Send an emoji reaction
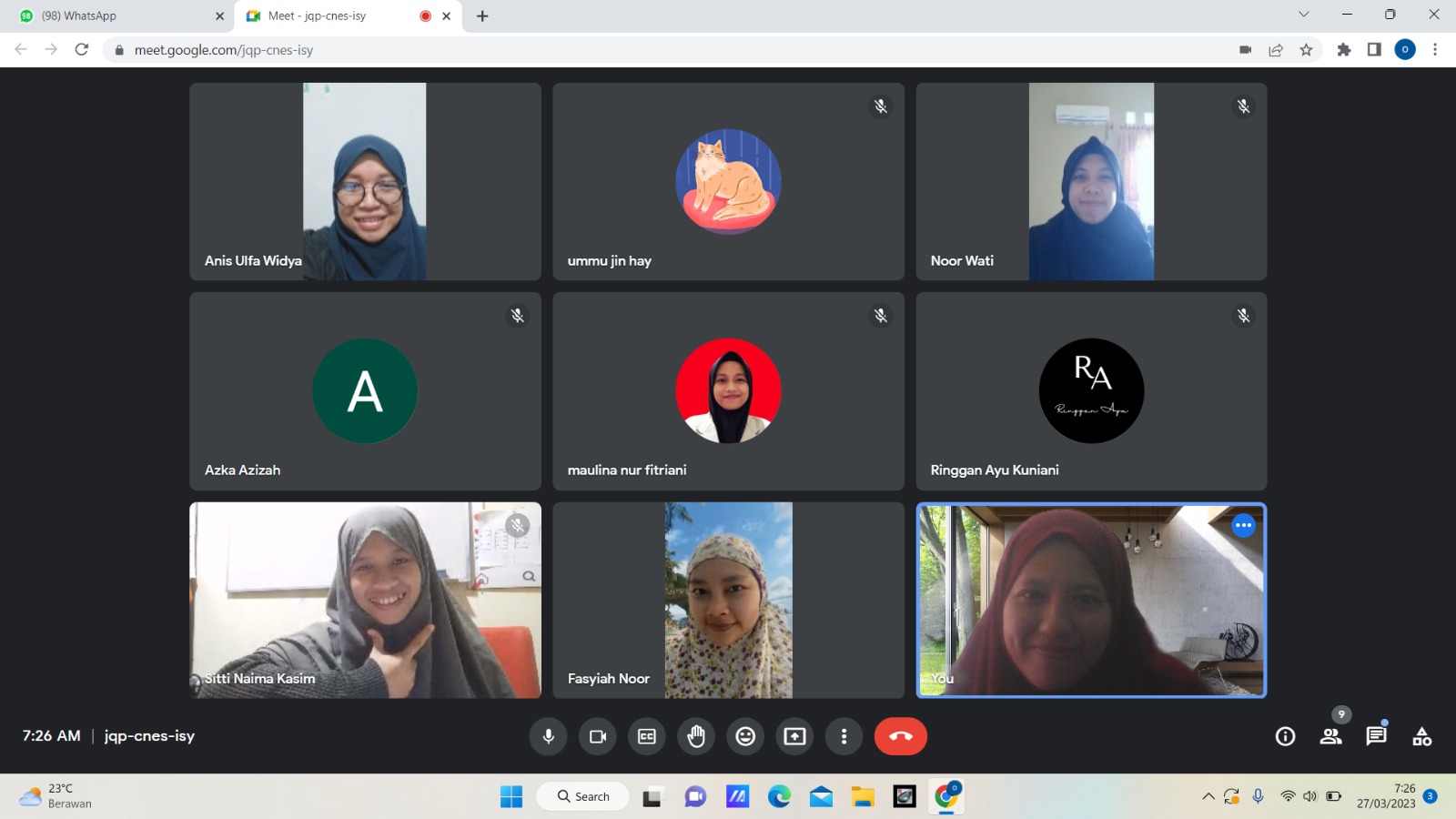The height and width of the screenshot is (819, 1456). [745, 736]
